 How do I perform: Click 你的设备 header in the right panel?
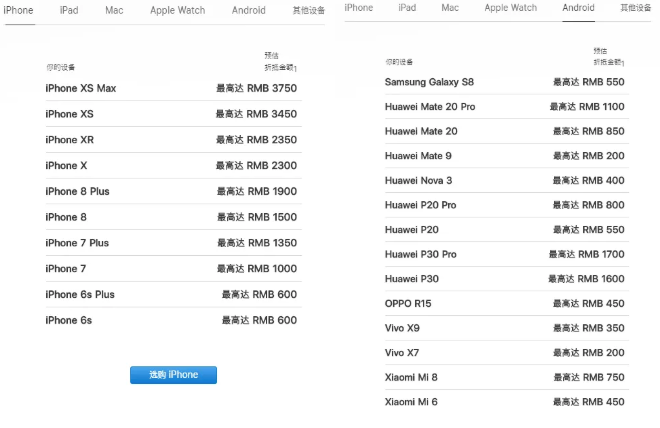coord(399,62)
